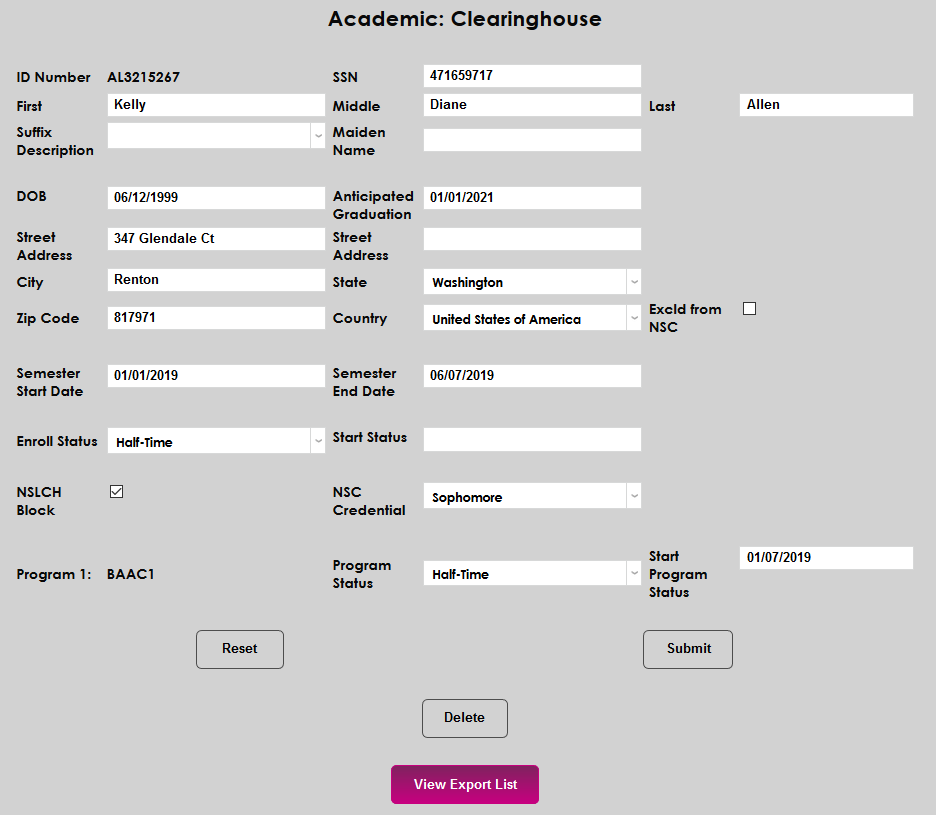Click the Semester Start Date field
Screen dimensions: 936x815
pos(215,375)
